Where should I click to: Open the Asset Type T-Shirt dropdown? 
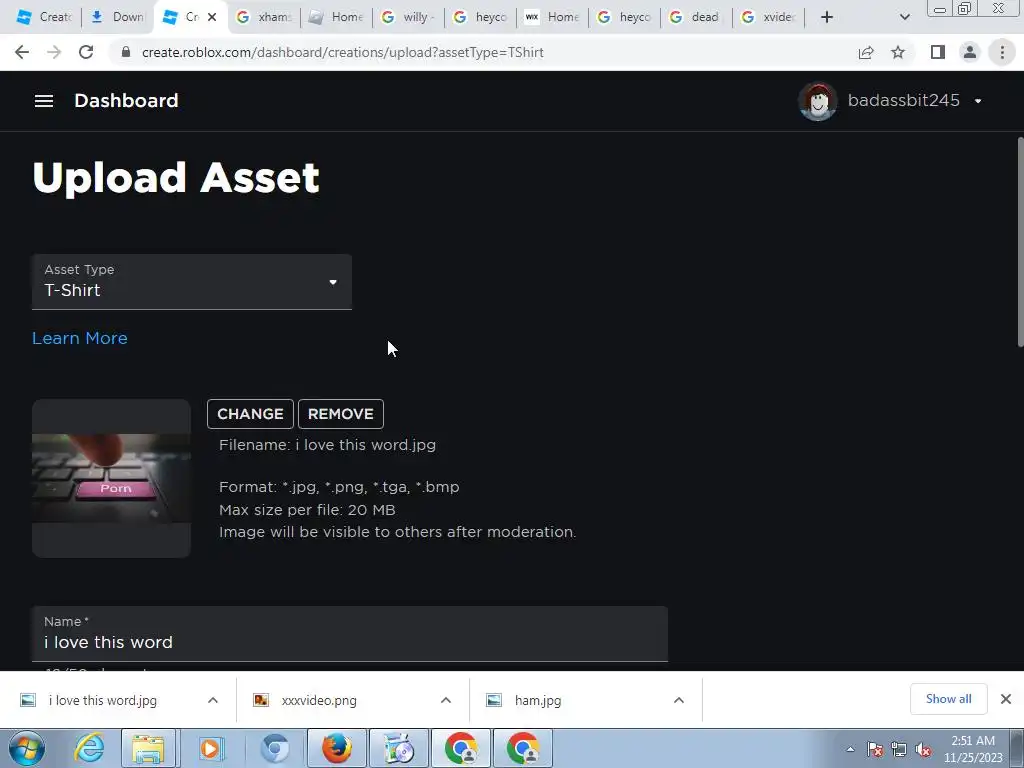pos(192,281)
